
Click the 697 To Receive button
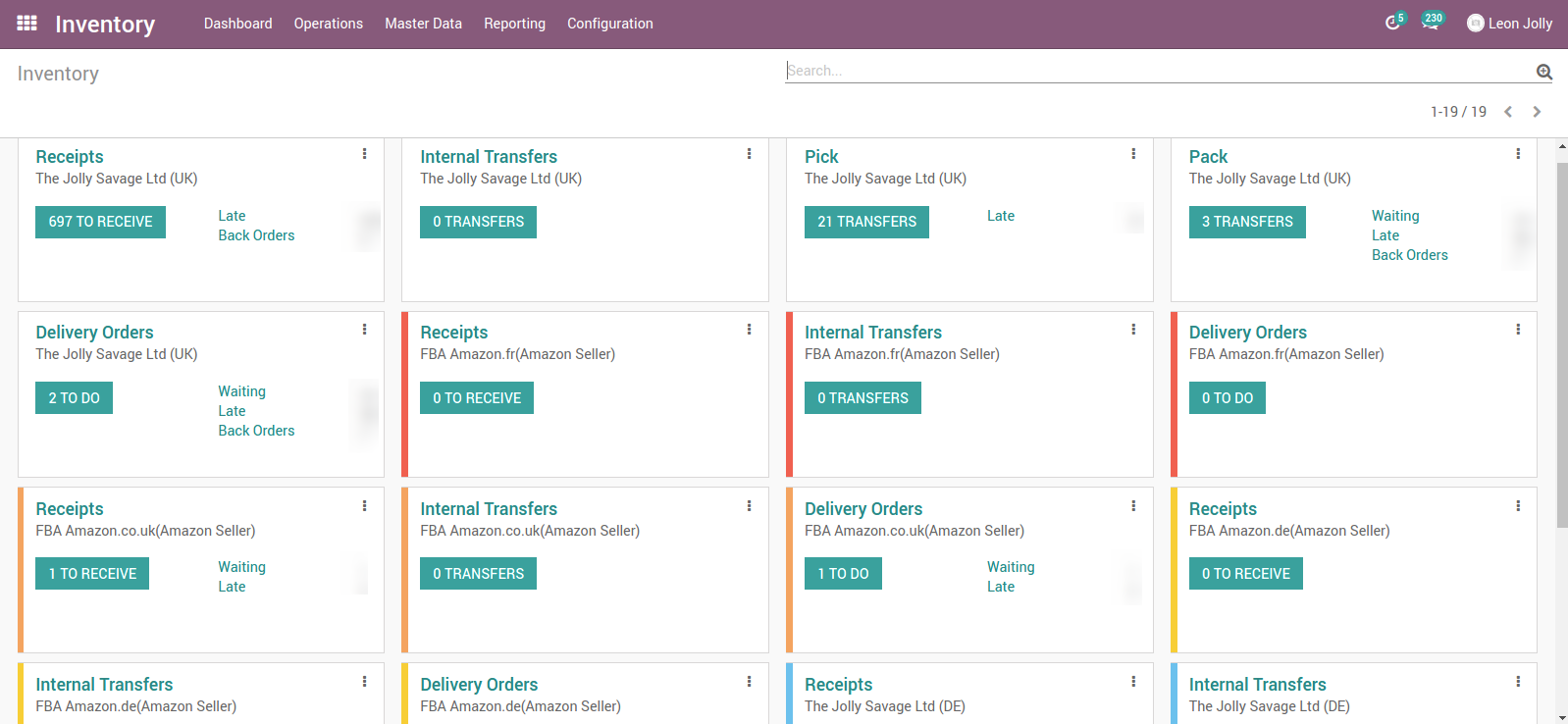pos(100,222)
